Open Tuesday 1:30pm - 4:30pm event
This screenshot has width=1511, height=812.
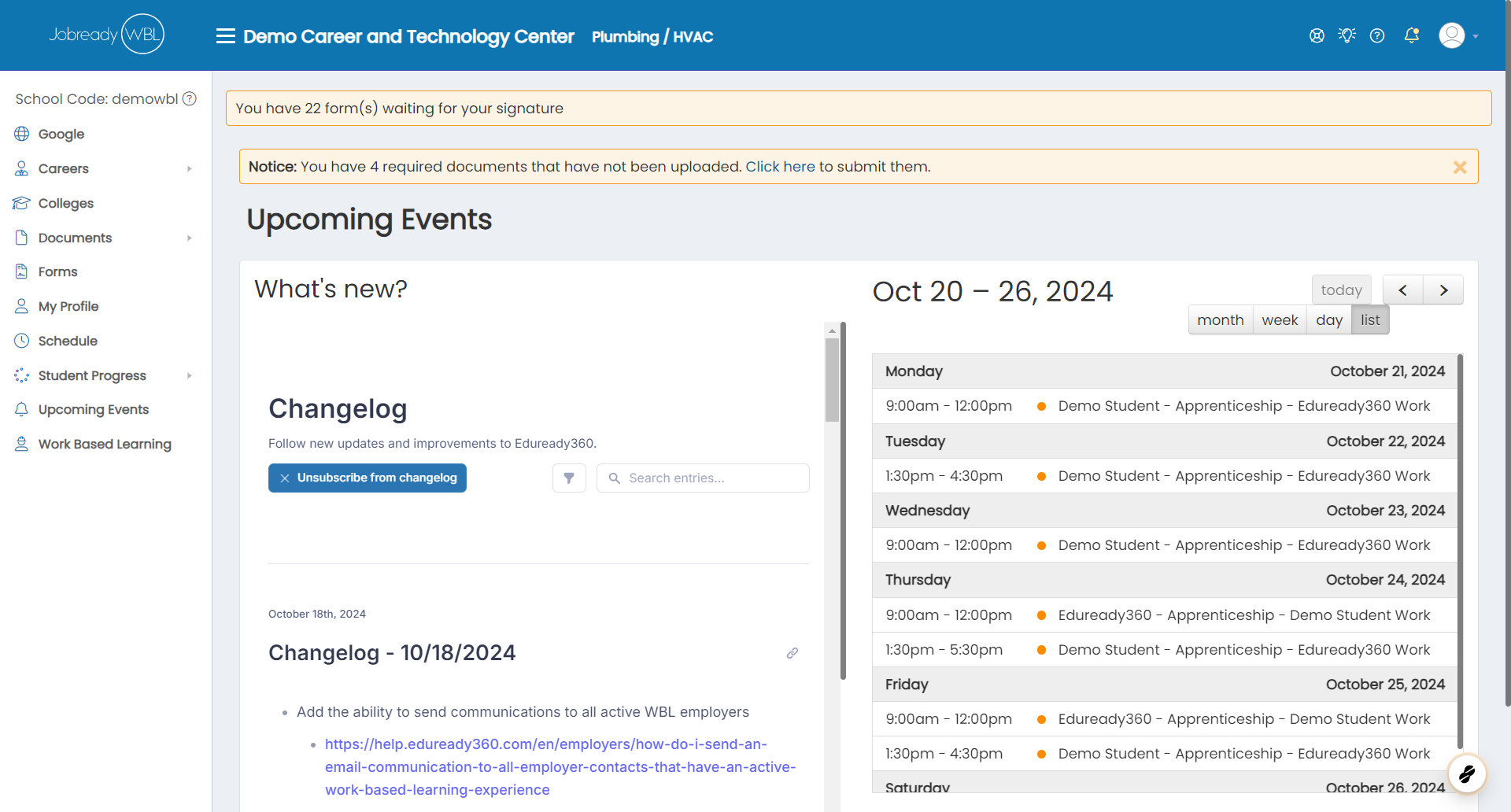pyautogui.click(x=1166, y=476)
